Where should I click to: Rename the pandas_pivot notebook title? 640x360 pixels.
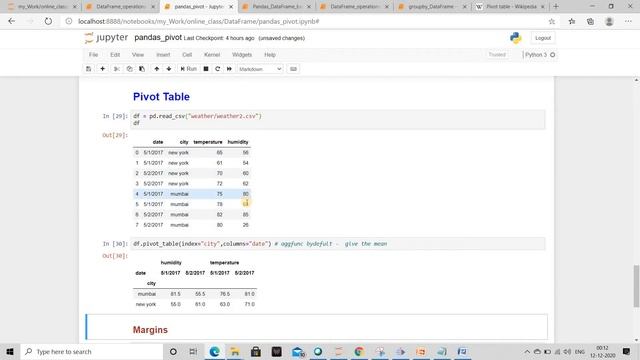click(x=158, y=38)
